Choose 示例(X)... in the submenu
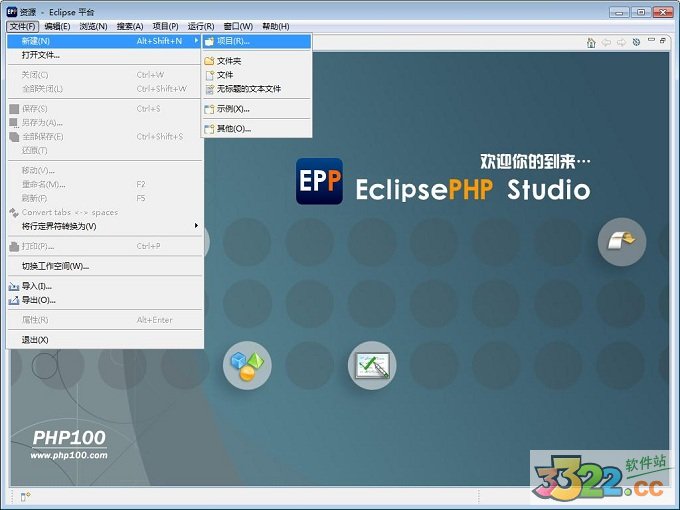Viewport: 680px width, 510px height. point(256,109)
